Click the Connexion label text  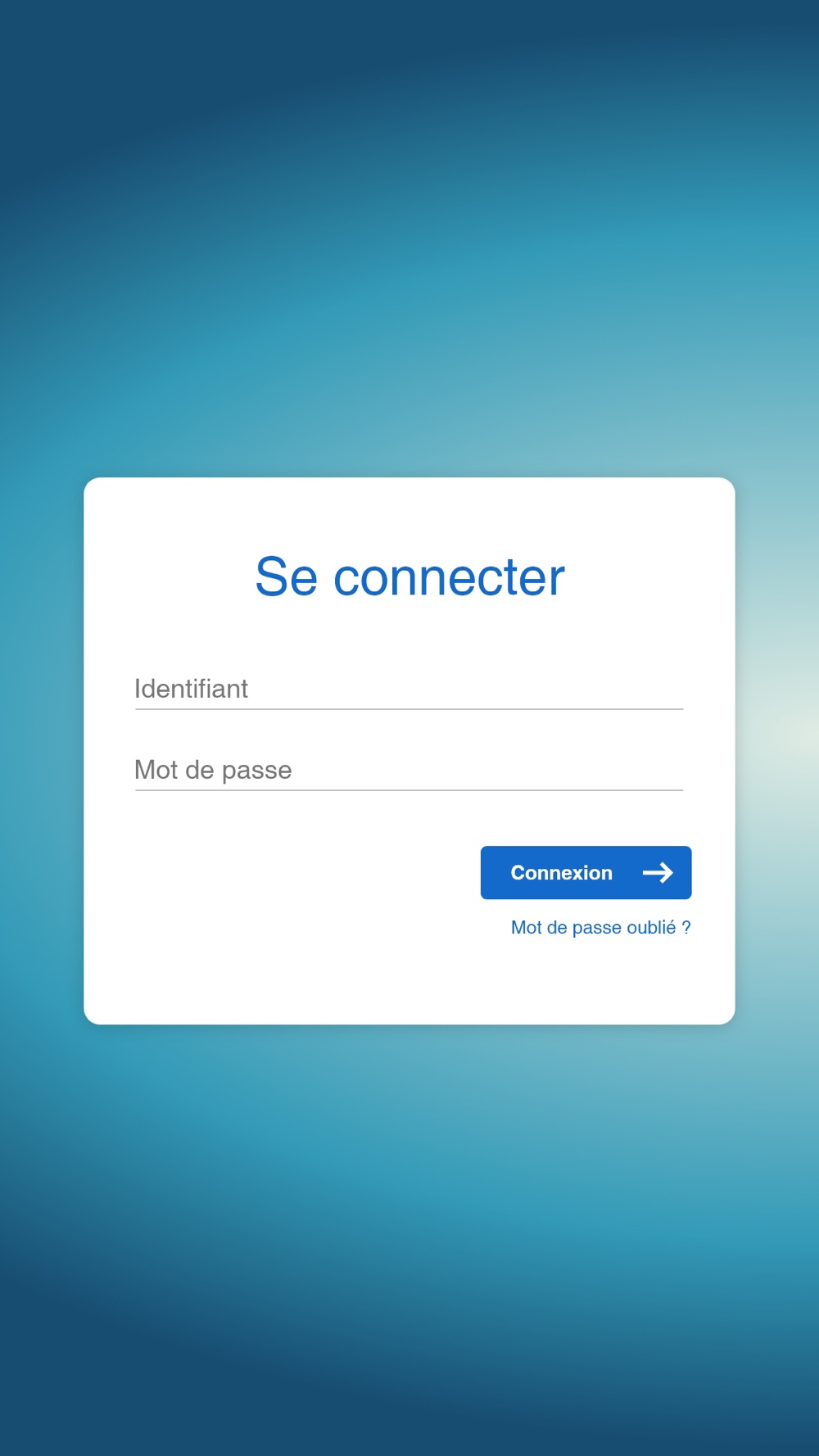pos(562,873)
